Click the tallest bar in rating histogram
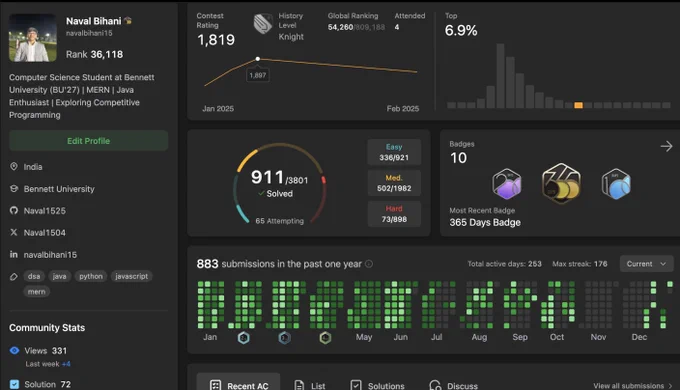The image size is (680, 390). (500, 75)
